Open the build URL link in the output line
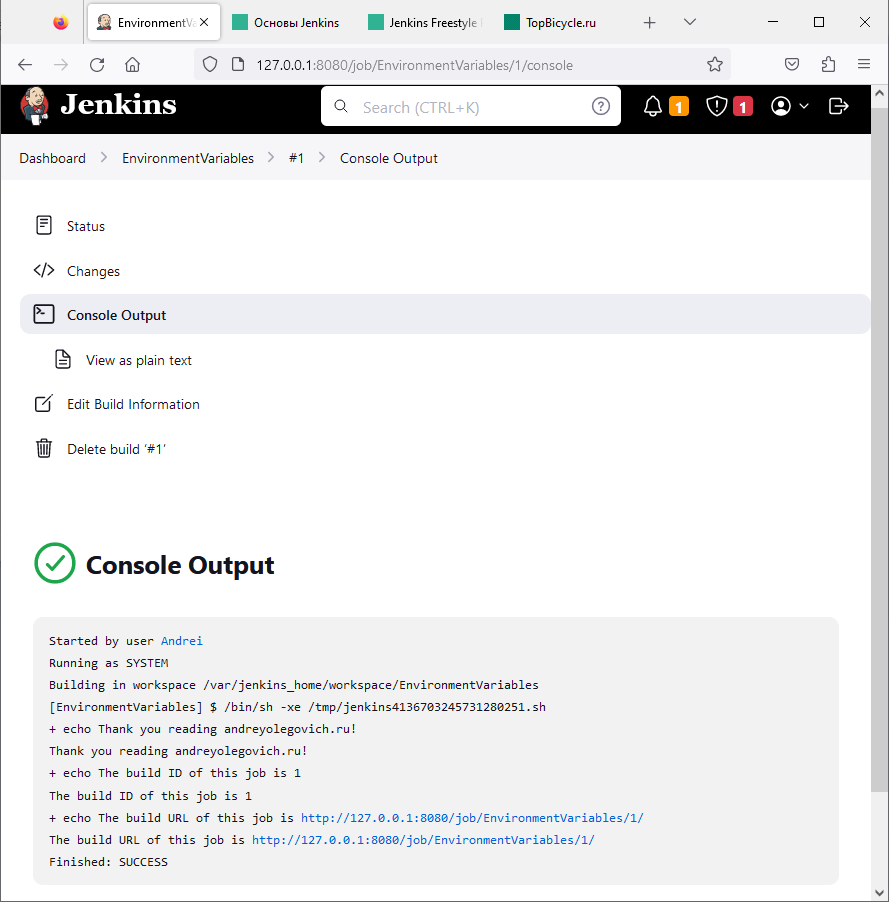This screenshot has width=889, height=902. pyautogui.click(x=423, y=840)
